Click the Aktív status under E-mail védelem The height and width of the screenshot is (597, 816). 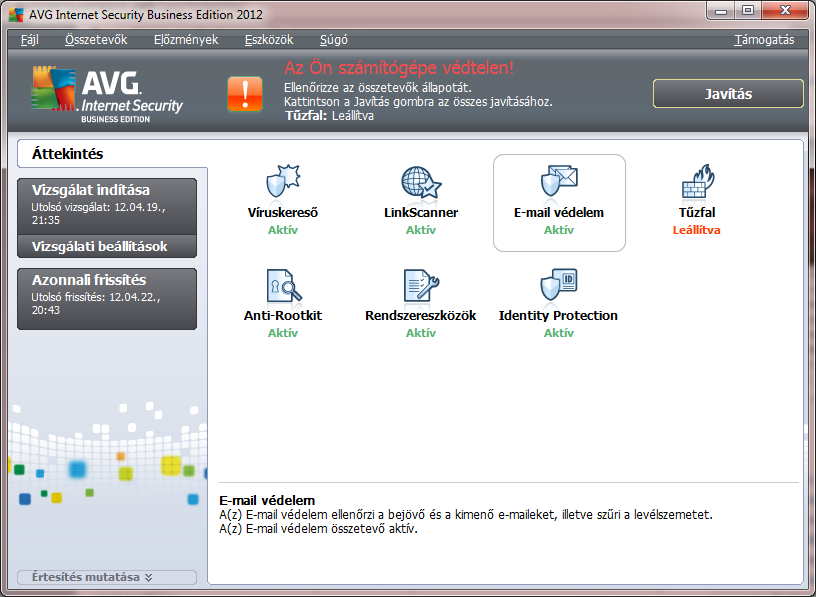point(558,230)
